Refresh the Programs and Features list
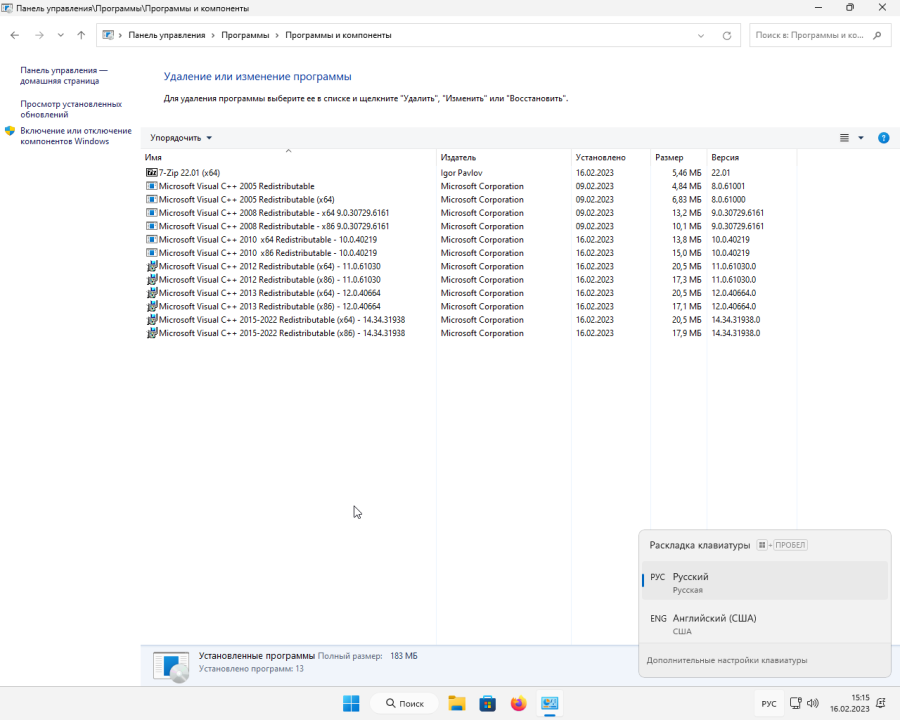 727,36
